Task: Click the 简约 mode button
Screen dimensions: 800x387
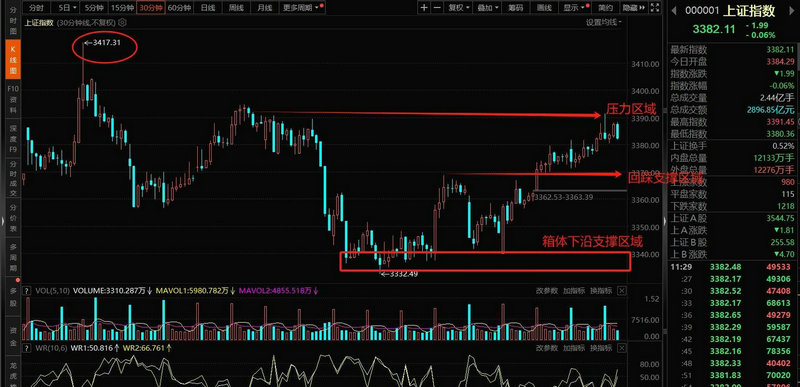Action: tap(606, 8)
